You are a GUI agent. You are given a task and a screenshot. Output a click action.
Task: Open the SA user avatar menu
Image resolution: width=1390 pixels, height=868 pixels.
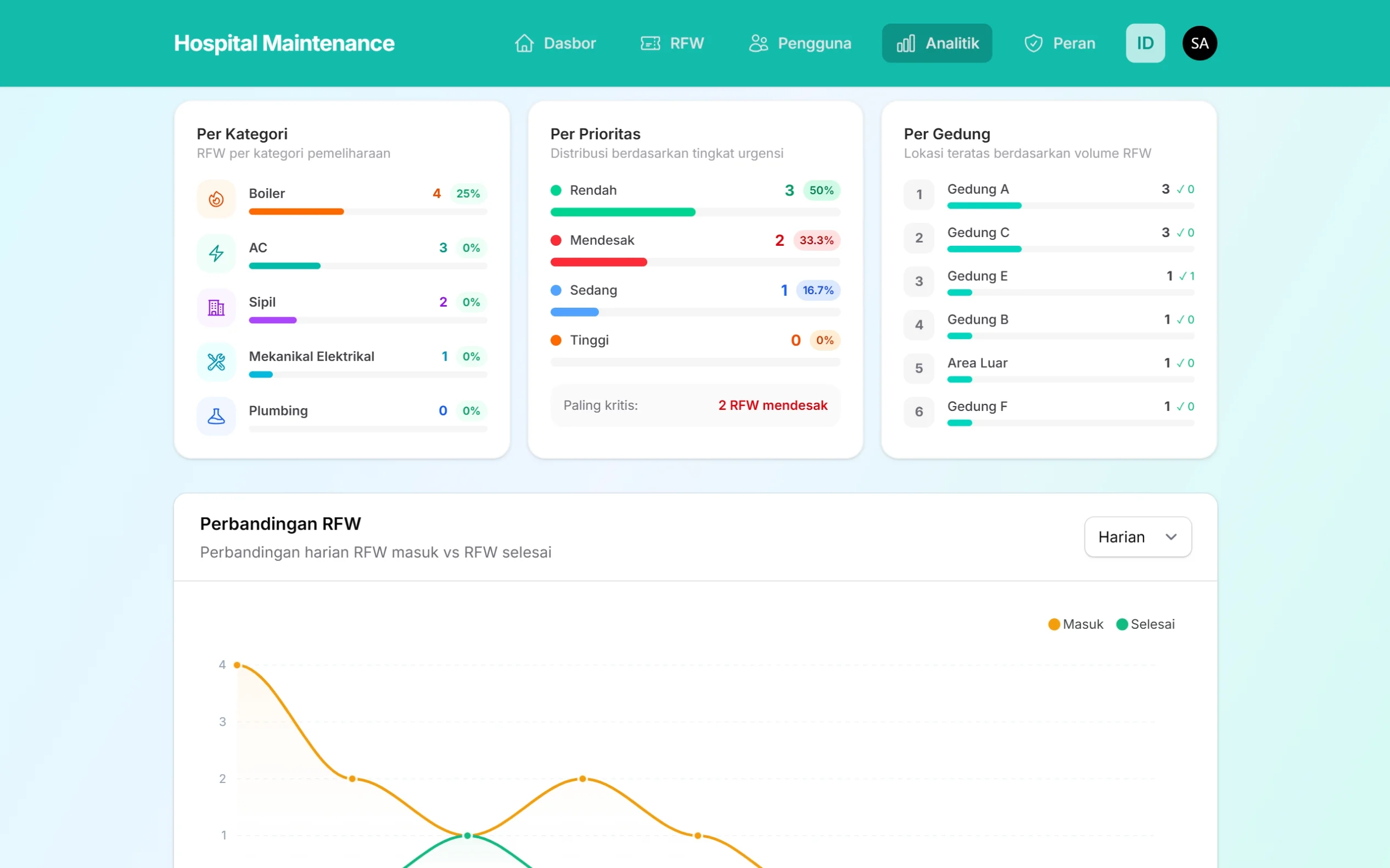coord(1200,43)
